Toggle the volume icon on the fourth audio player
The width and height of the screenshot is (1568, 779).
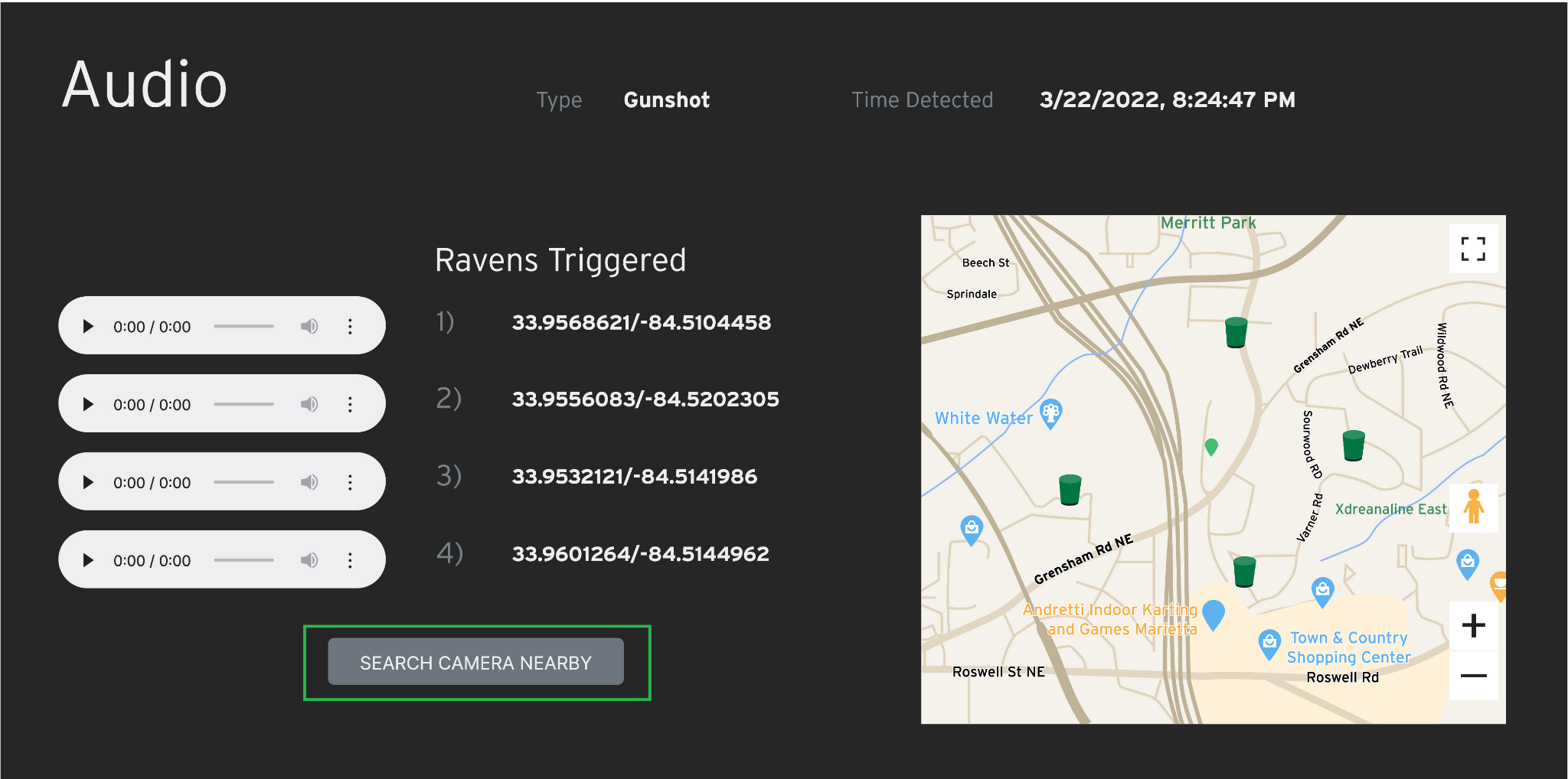[309, 559]
